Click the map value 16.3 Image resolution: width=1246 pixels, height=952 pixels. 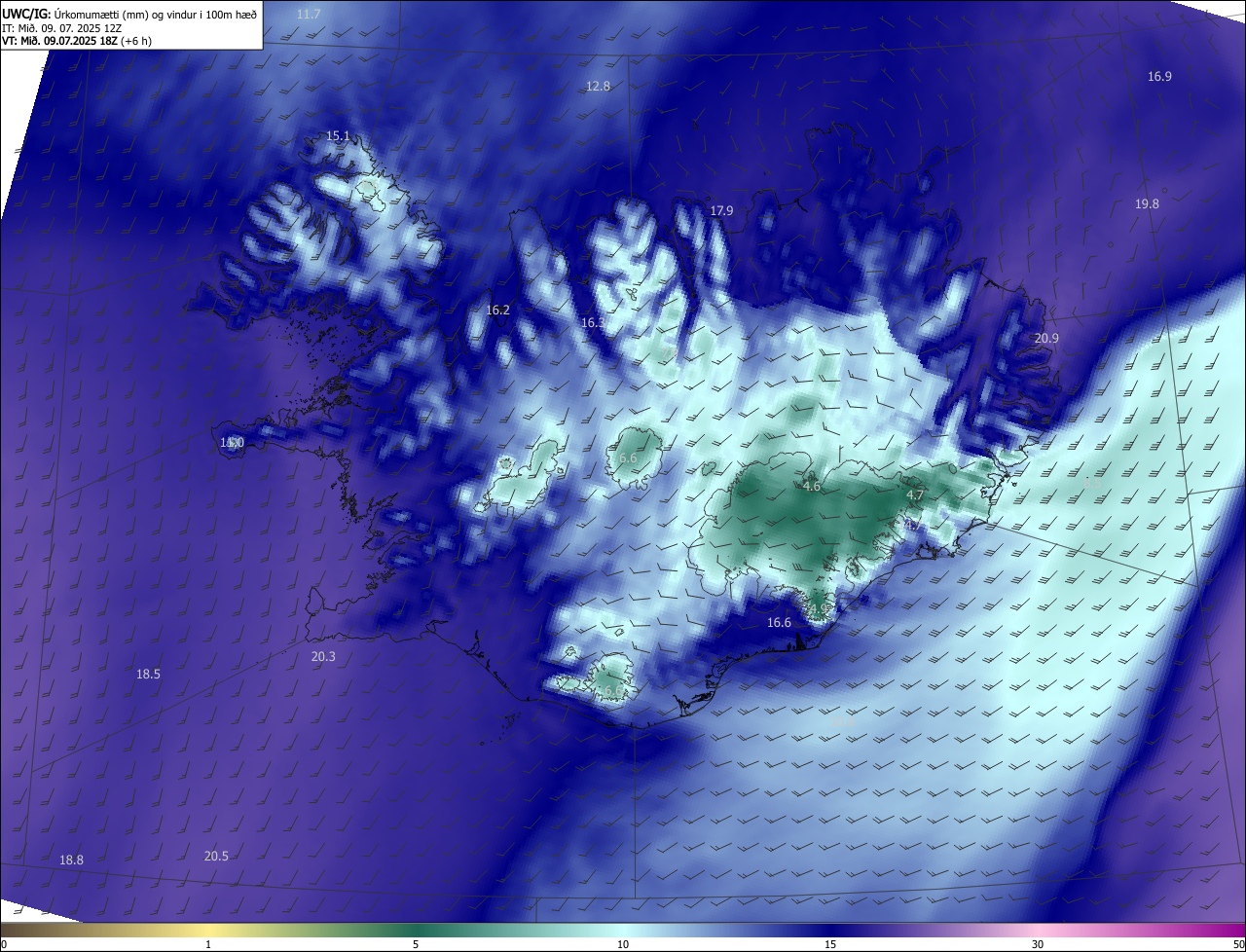click(x=593, y=322)
